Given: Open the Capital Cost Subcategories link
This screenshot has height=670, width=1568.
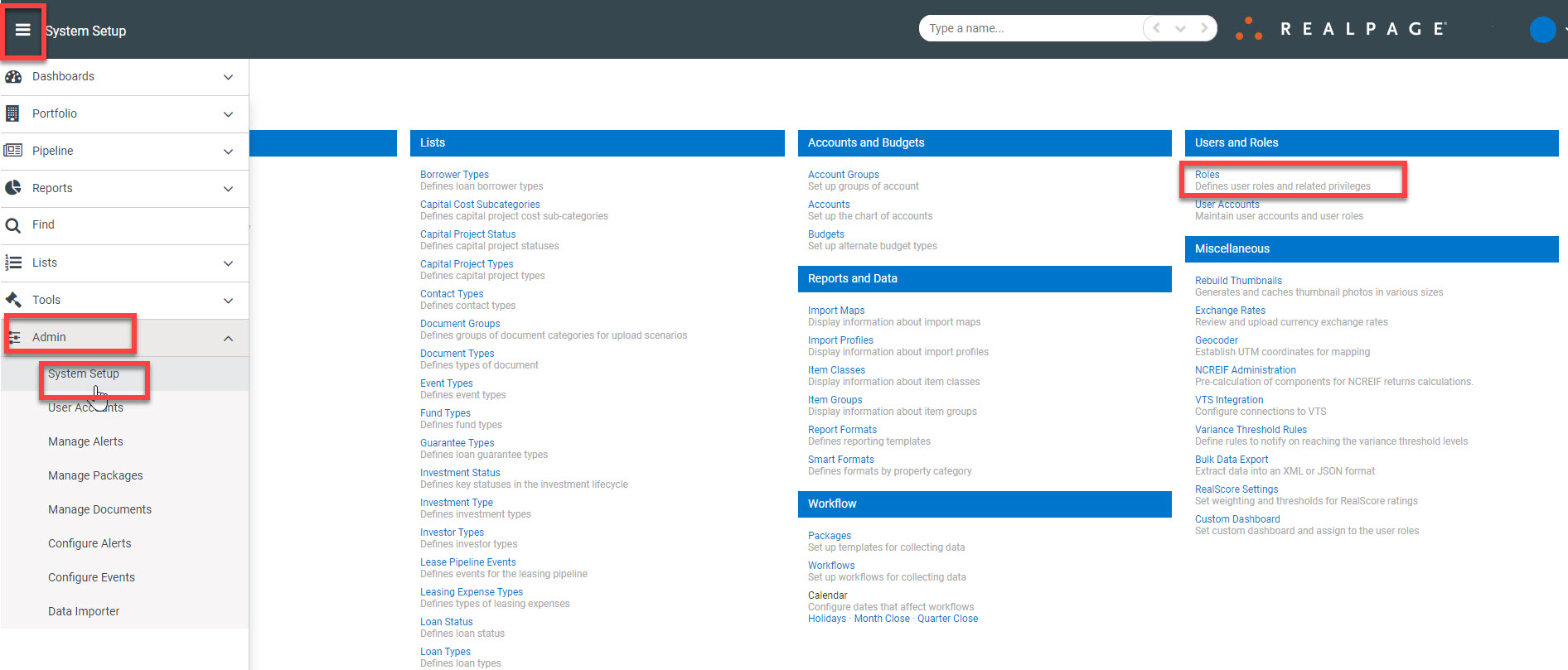Looking at the screenshot, I should point(480,205).
